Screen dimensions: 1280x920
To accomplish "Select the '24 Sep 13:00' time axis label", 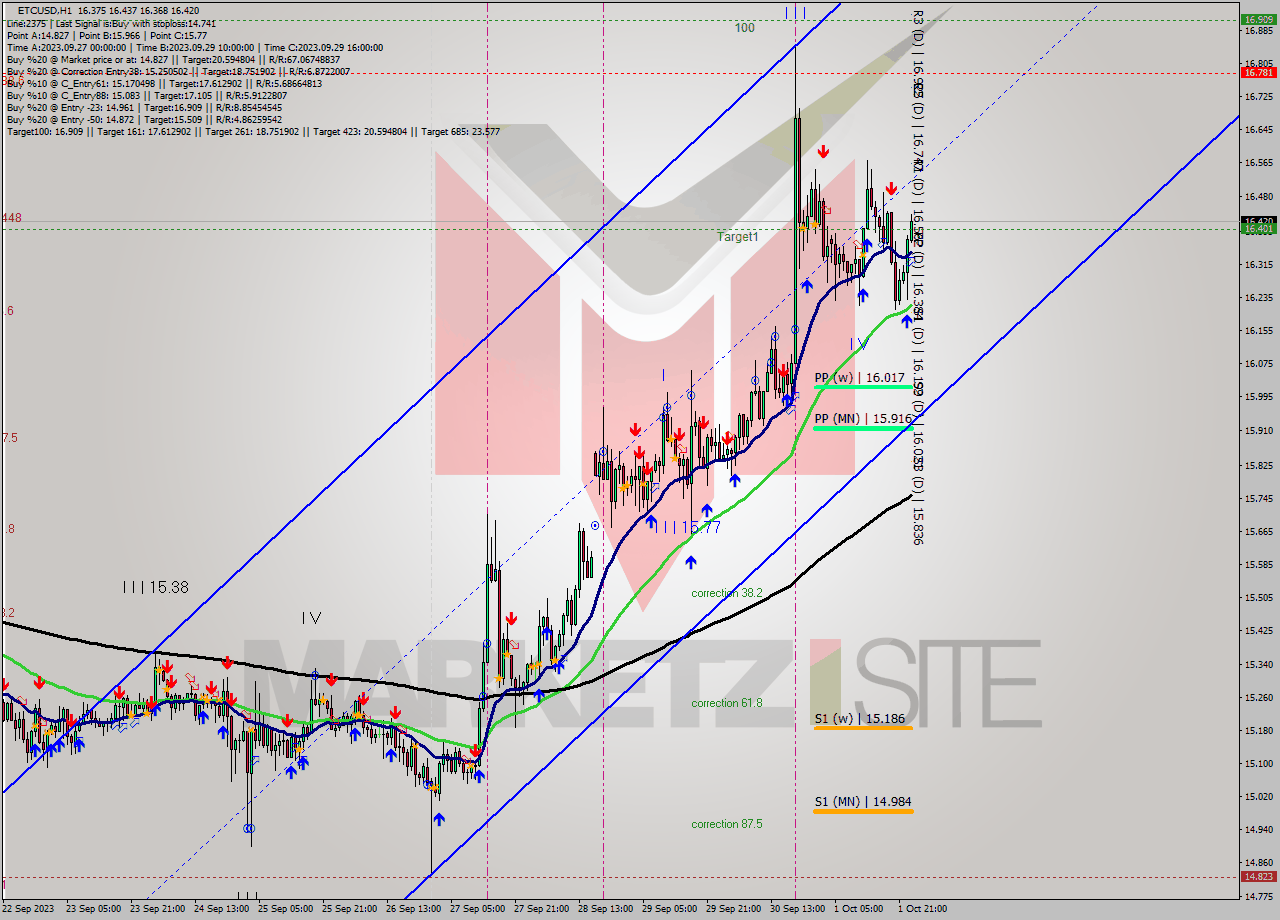I will 220,909.
